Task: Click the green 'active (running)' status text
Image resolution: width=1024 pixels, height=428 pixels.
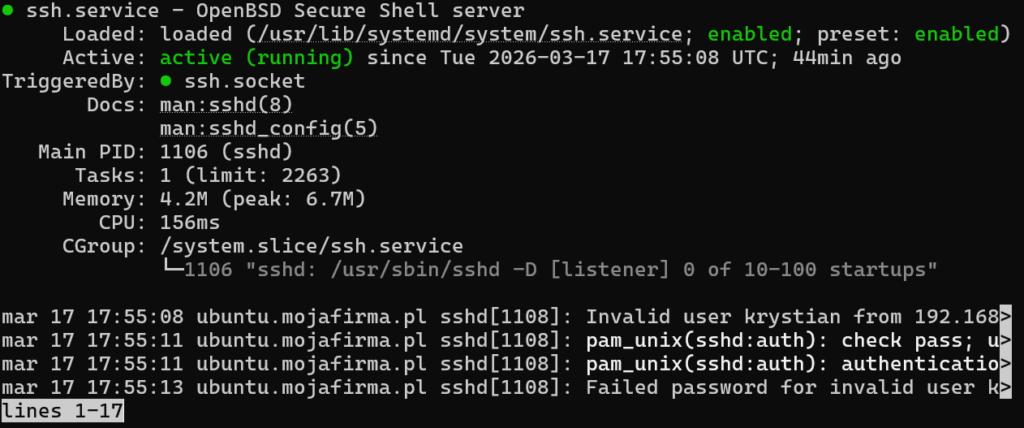Action: (256, 58)
